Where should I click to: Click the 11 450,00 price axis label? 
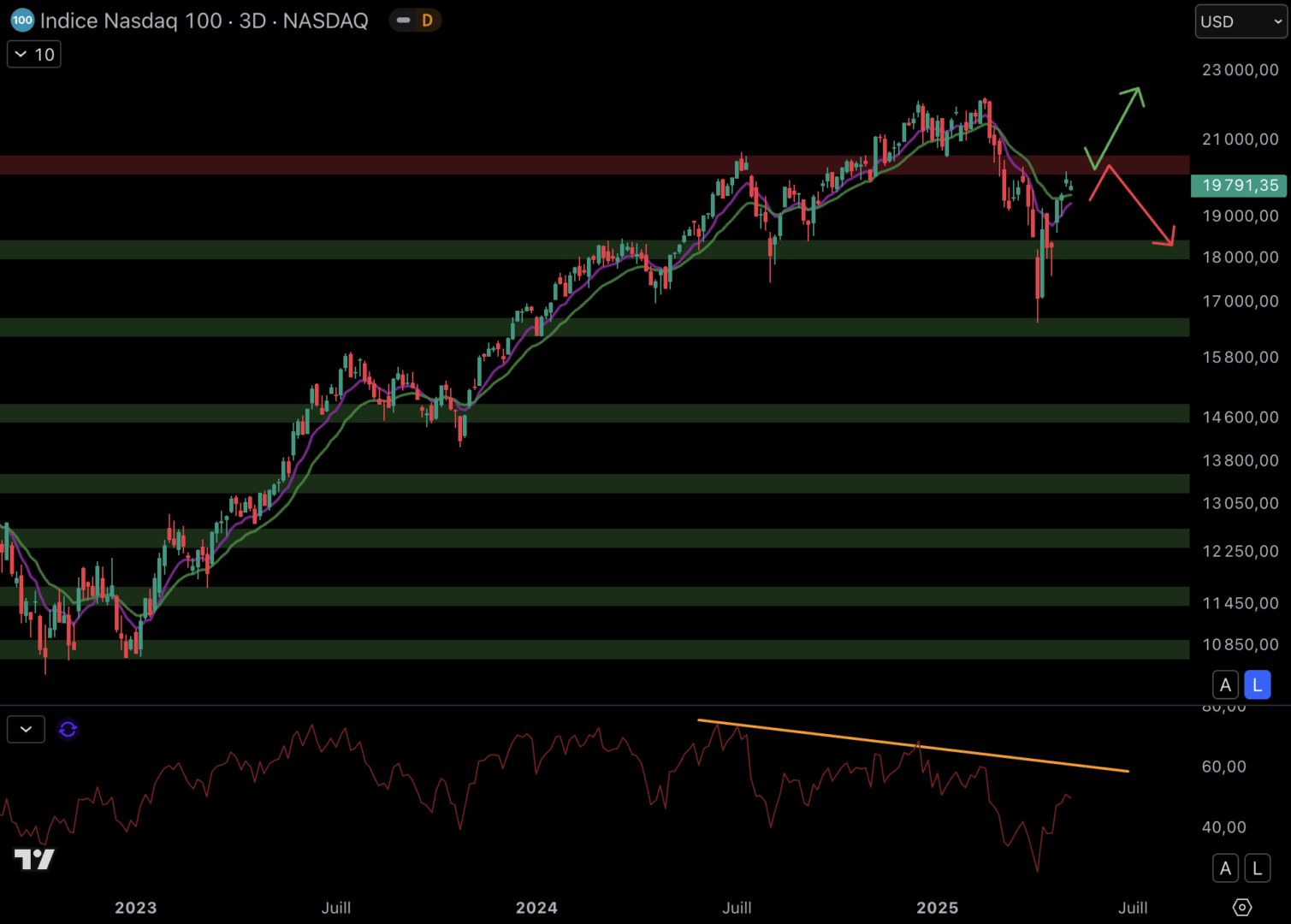point(1241,603)
